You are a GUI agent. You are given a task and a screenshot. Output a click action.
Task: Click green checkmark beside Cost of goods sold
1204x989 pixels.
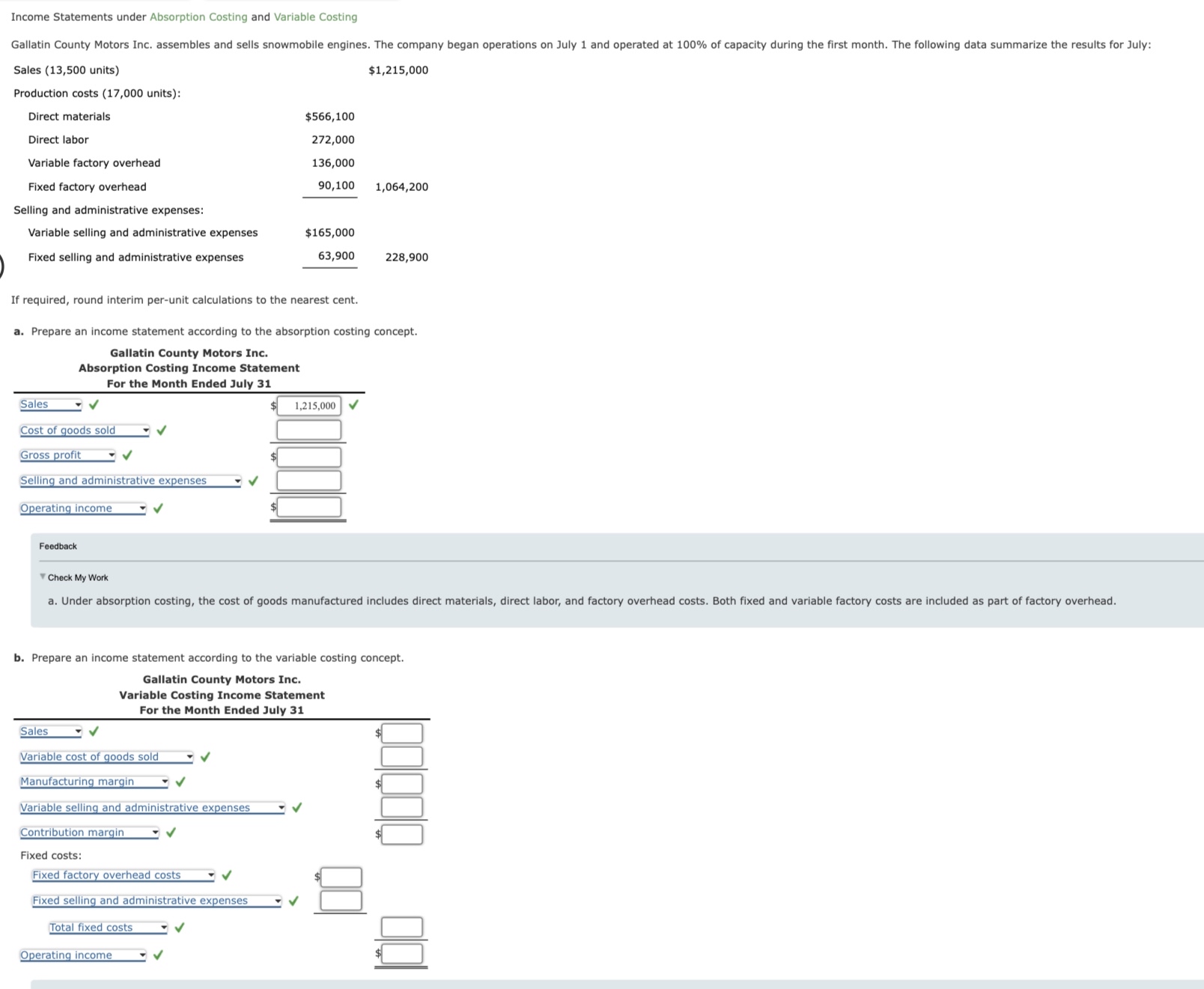(161, 430)
